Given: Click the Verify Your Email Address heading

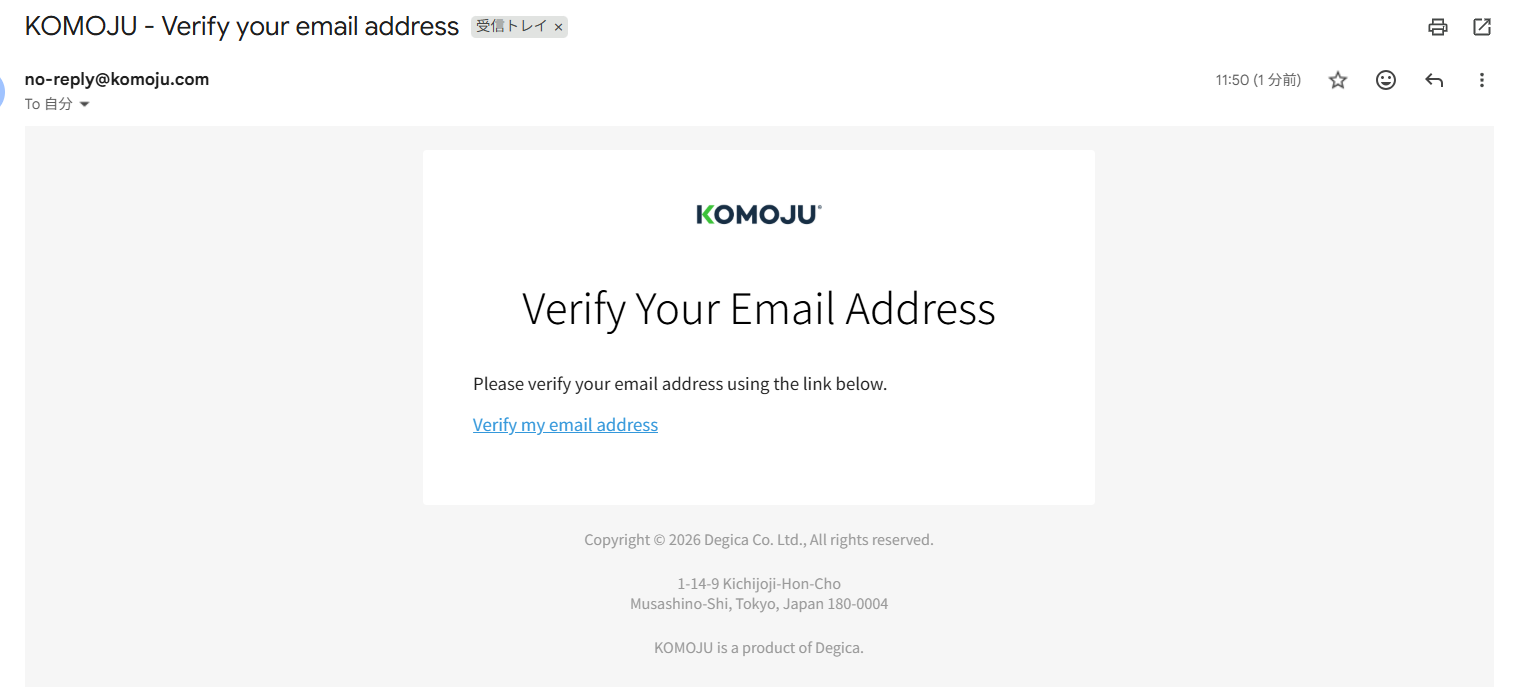Looking at the screenshot, I should [758, 309].
